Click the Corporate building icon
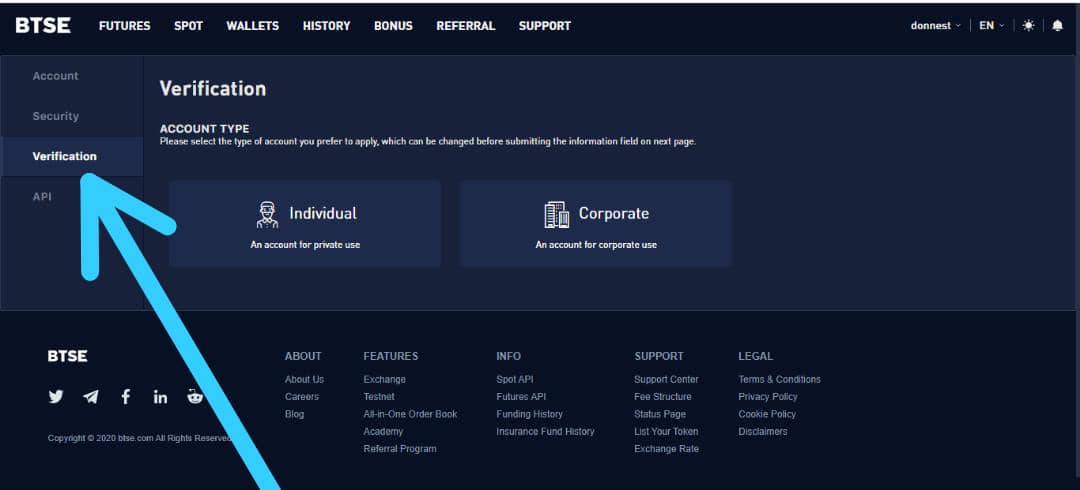This screenshot has width=1080, height=490. tap(557, 214)
